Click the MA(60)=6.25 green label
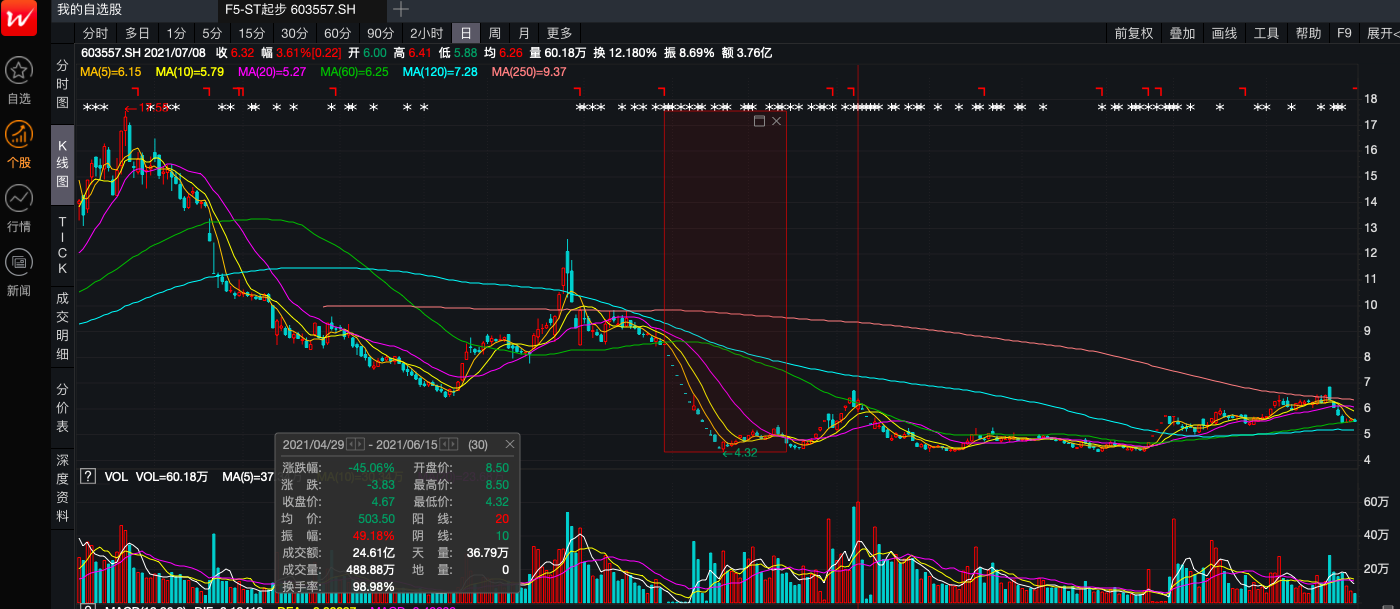 point(354,72)
